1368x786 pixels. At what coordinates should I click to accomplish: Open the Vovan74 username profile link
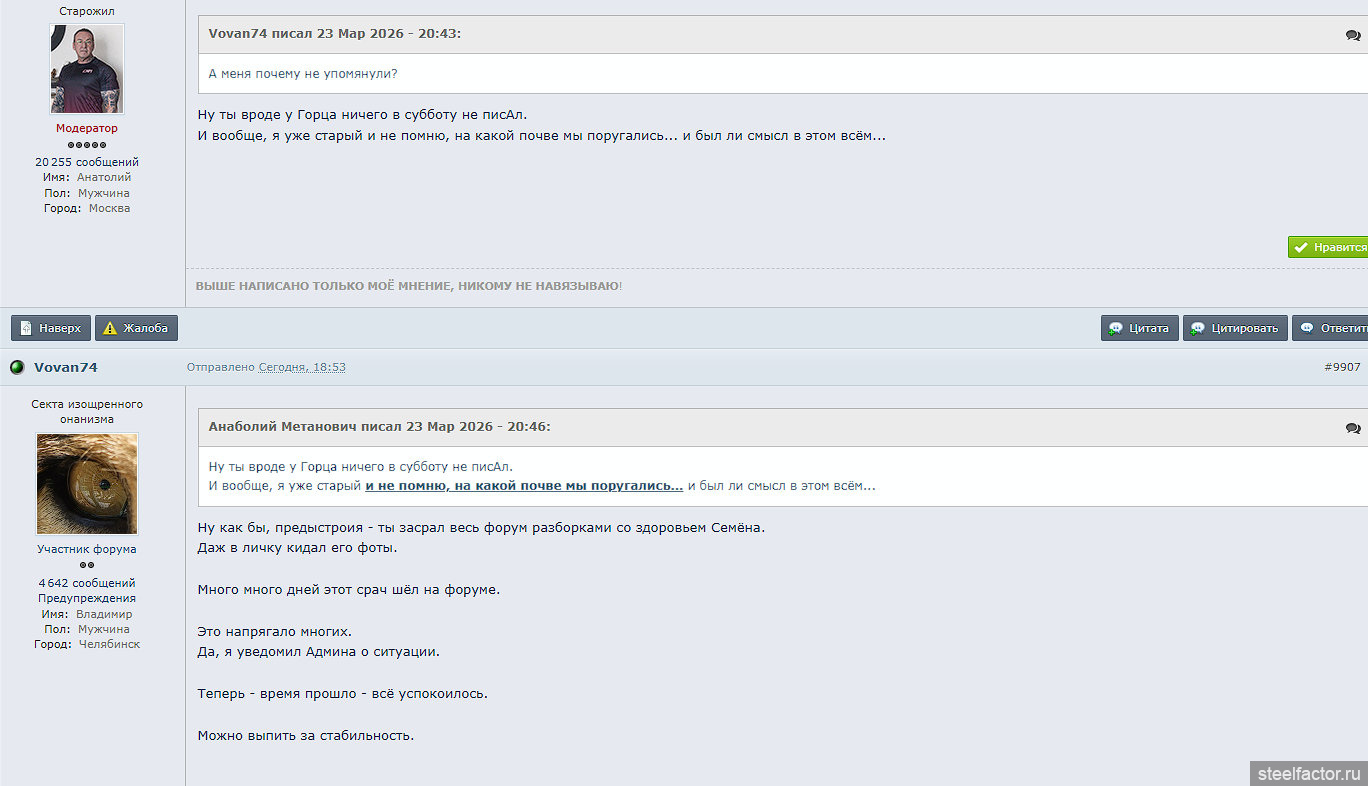(x=66, y=367)
